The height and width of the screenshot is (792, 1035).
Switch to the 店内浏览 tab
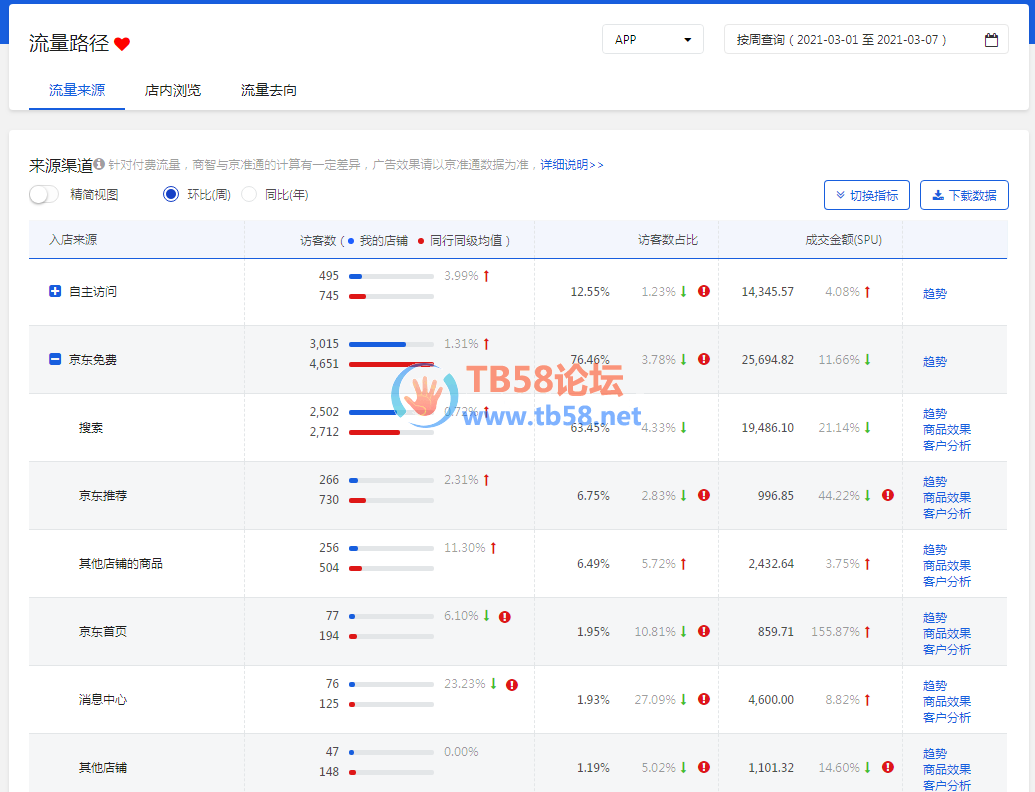pos(172,90)
